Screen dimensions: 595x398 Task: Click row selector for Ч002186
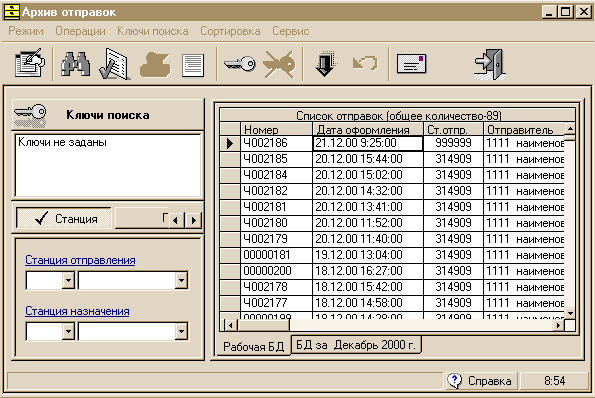(x=230, y=143)
